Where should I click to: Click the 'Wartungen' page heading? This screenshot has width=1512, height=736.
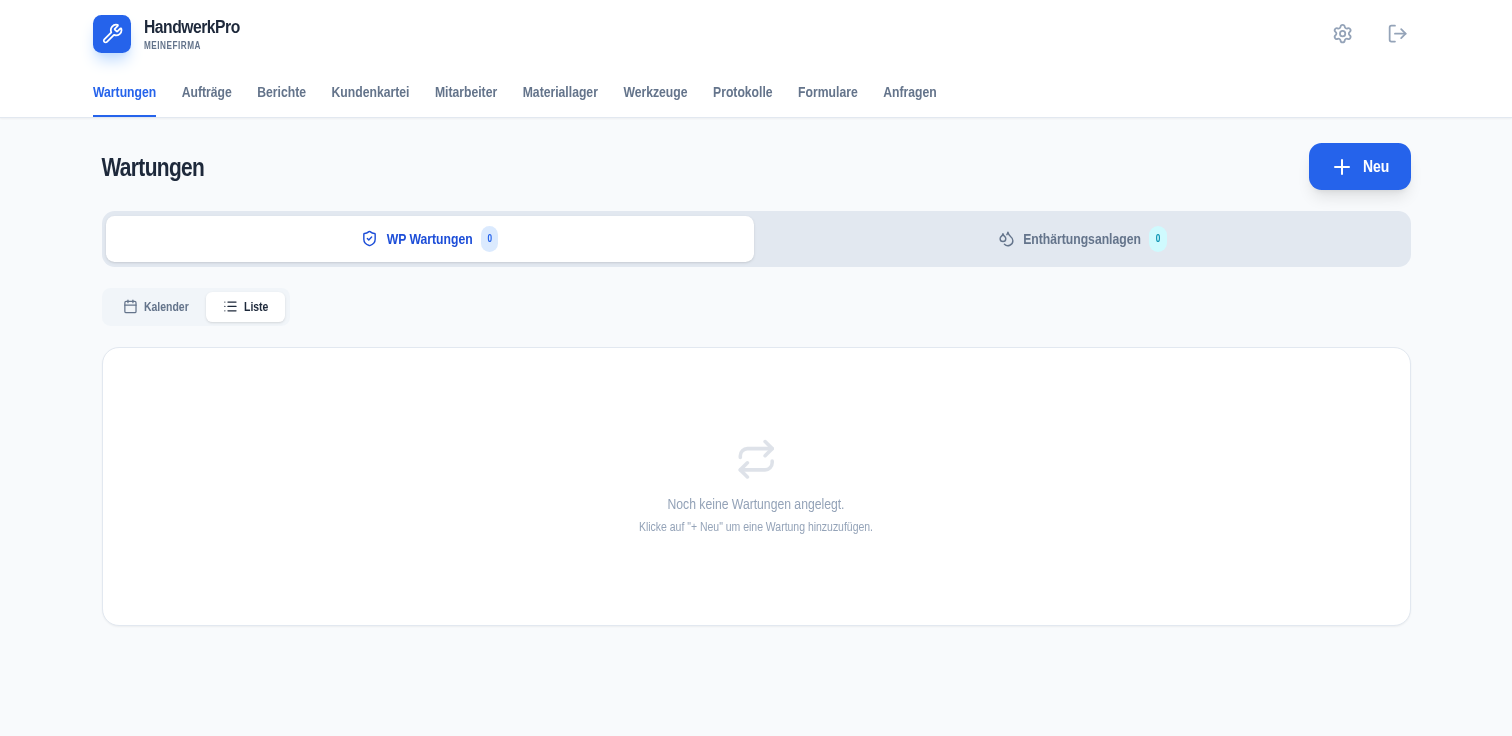153,167
